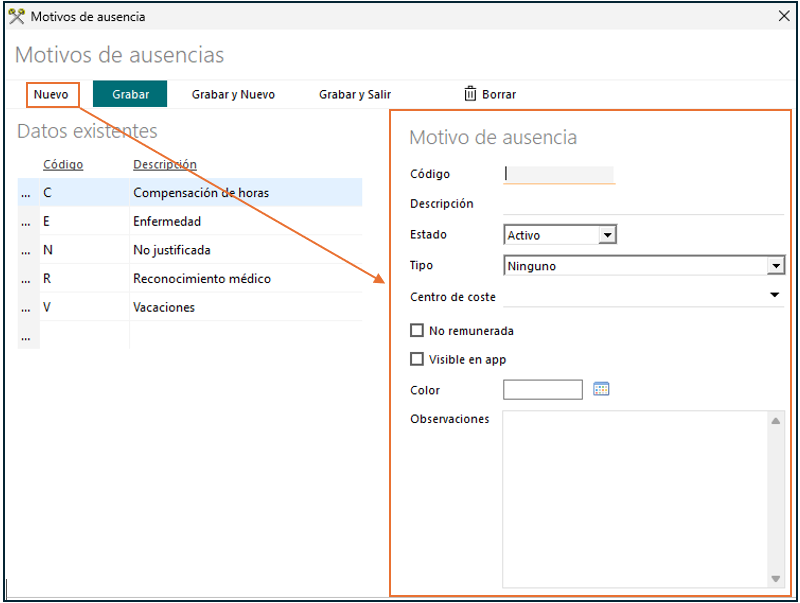
Task: Click into the Descripción input field
Action: tap(643, 205)
